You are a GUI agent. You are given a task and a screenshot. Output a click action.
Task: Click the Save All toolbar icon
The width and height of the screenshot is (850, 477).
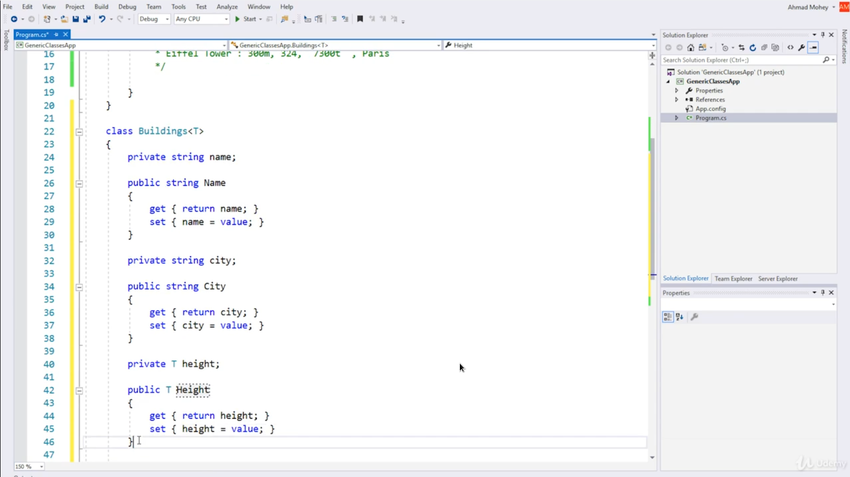[x=87, y=19]
